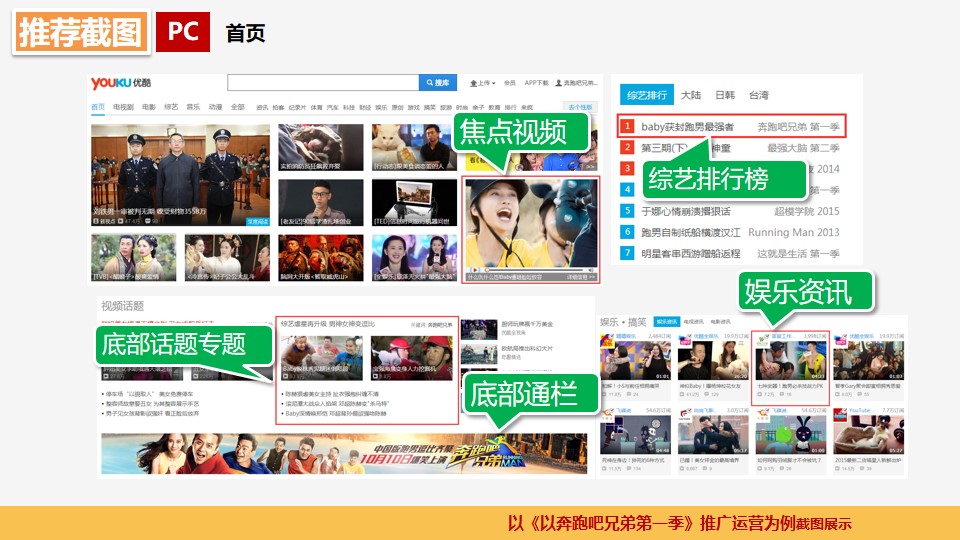Screen dimensions: 960x540
Task: Click the 搜库 search button
Action: 437,83
